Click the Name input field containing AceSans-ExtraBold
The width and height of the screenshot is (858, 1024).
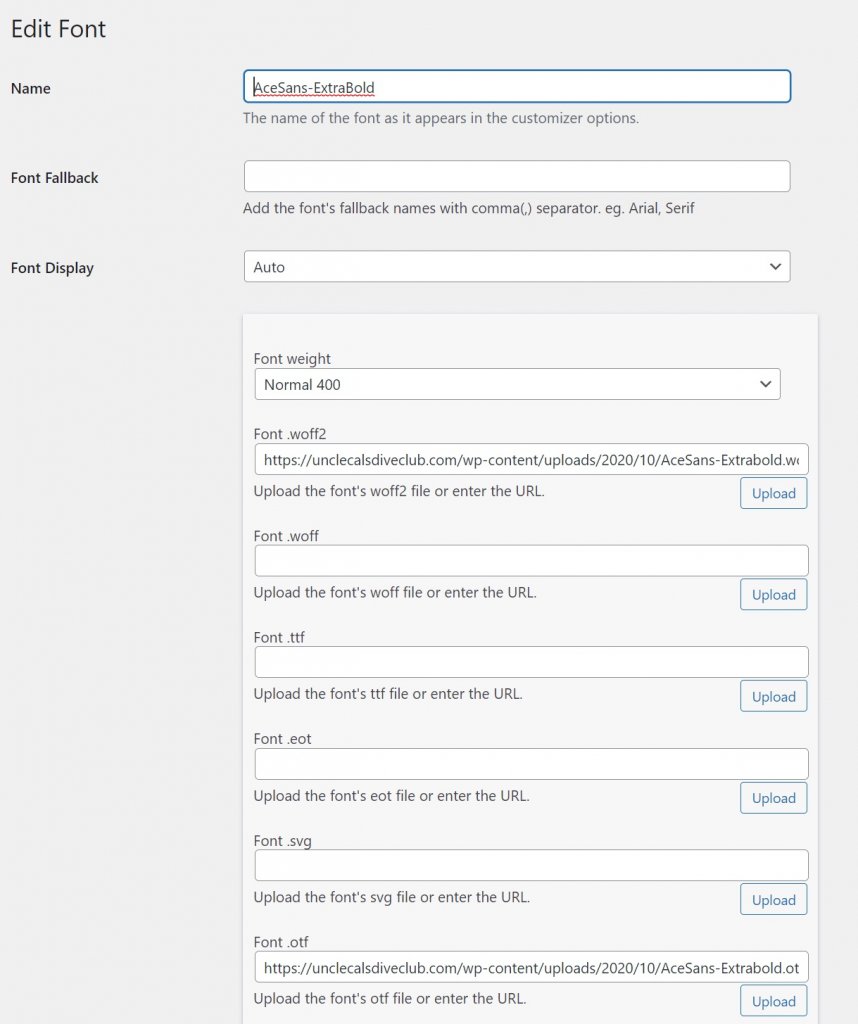517,86
